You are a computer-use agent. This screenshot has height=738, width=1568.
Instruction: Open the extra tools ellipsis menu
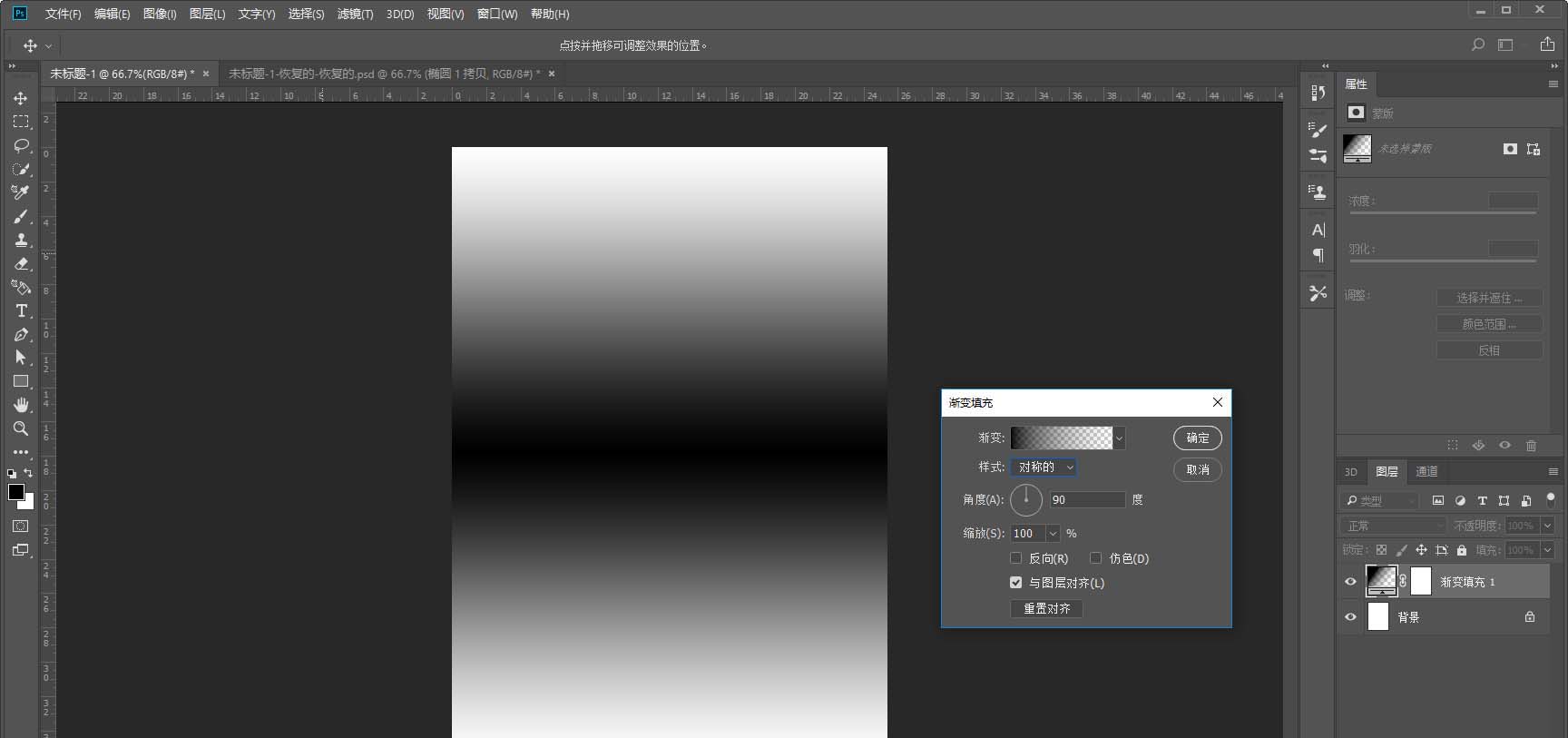click(x=21, y=452)
